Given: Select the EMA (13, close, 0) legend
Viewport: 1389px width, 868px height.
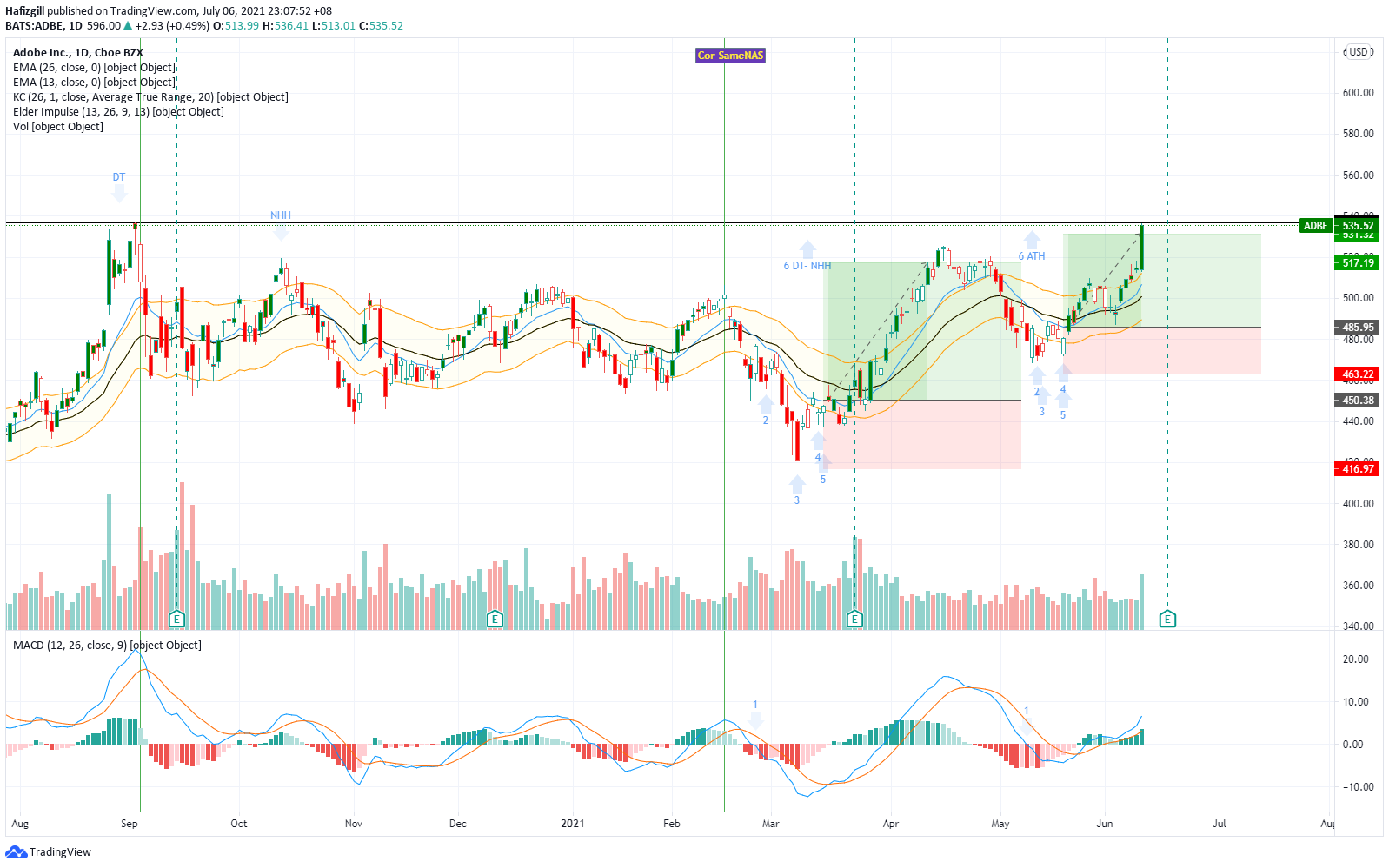Looking at the screenshot, I should tap(94, 83).
